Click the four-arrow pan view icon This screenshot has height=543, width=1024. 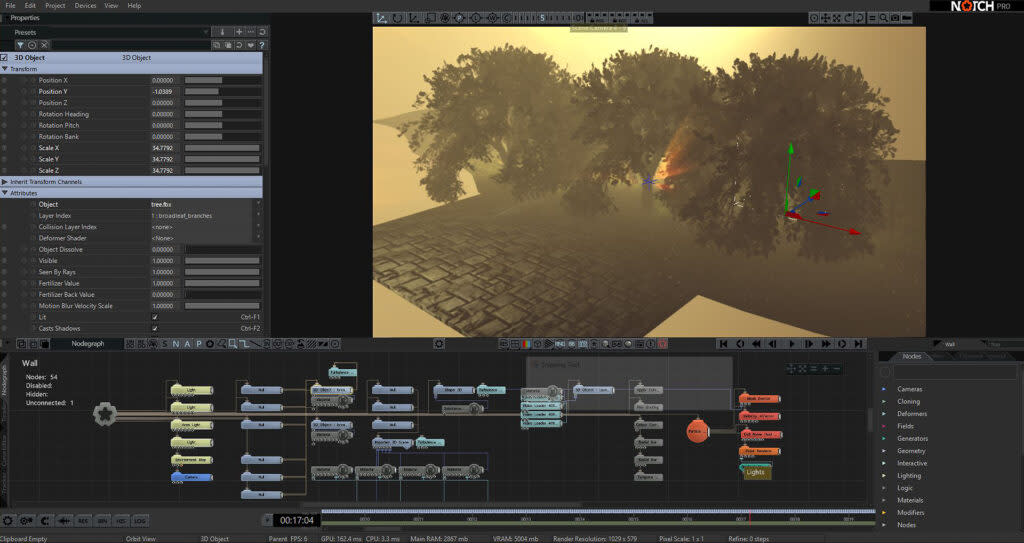tap(825, 18)
